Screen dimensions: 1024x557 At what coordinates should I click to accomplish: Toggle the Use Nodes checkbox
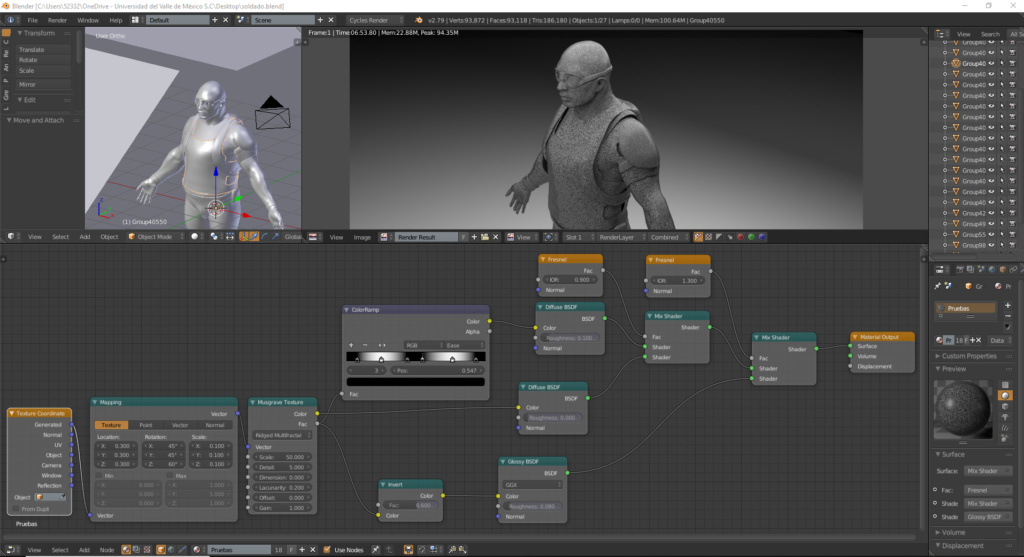[327, 550]
